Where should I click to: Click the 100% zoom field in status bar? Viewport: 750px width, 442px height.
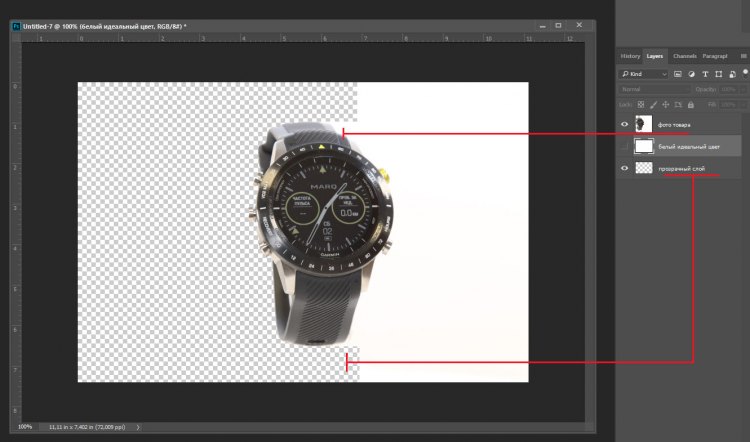25,427
